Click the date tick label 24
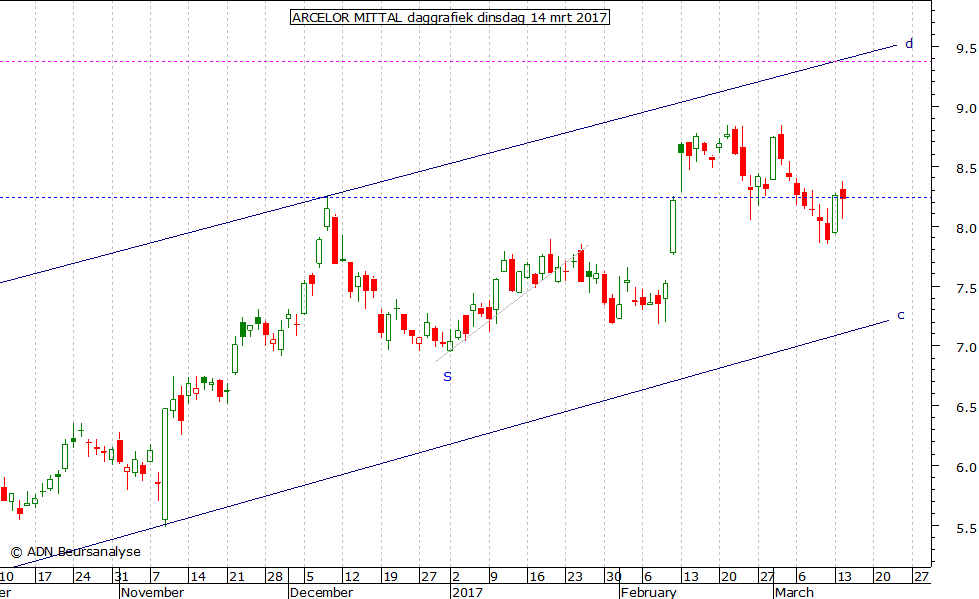 [x=83, y=577]
